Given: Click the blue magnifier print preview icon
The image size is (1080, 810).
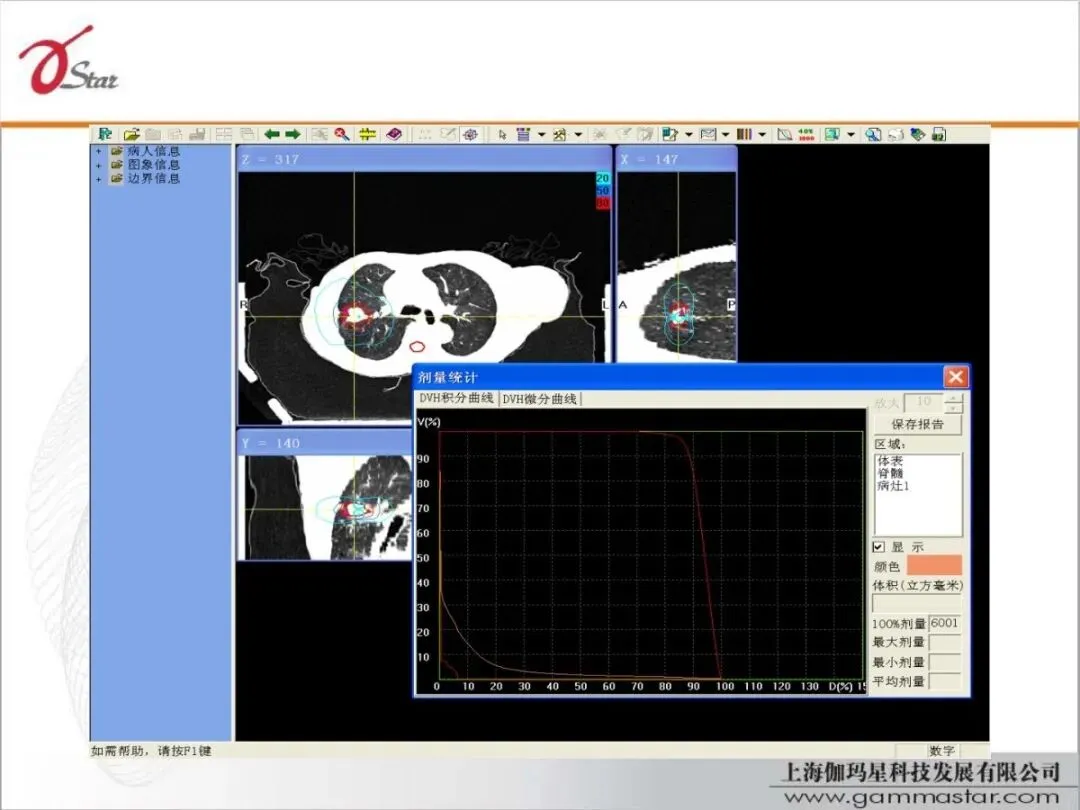Looking at the screenshot, I should point(873,134).
